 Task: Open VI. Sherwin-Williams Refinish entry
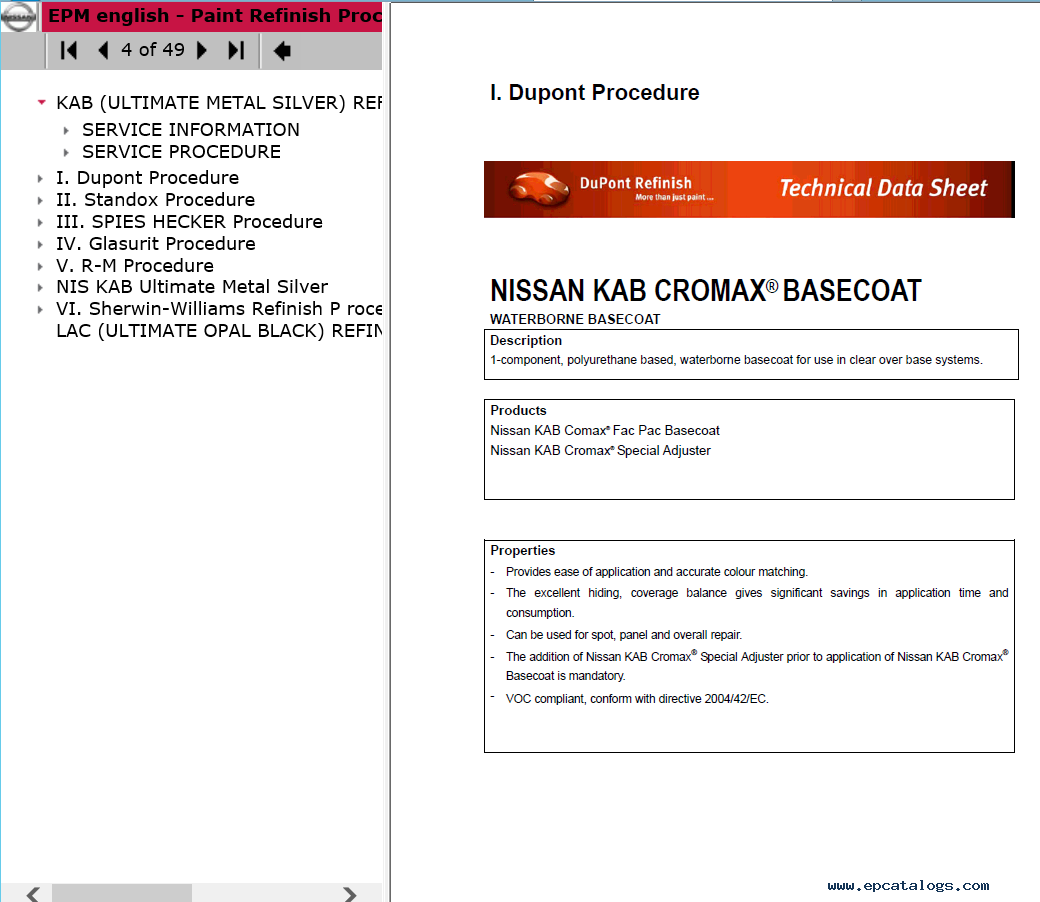[219, 309]
